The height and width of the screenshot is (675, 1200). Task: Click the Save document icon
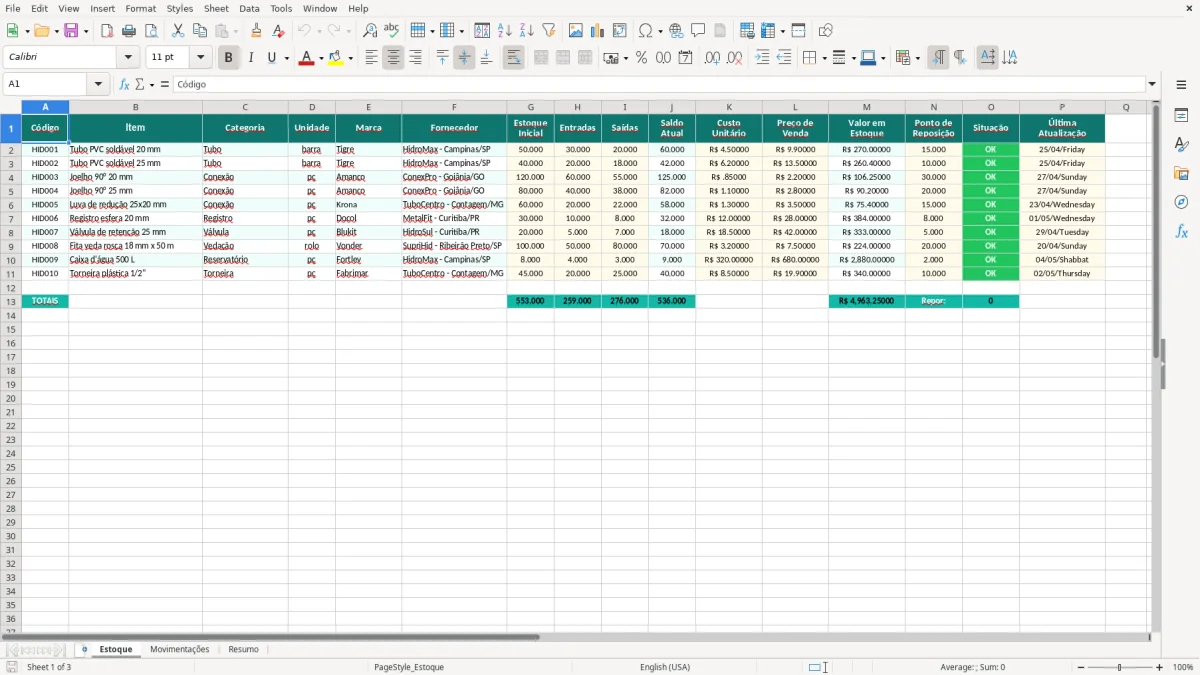tap(71, 31)
